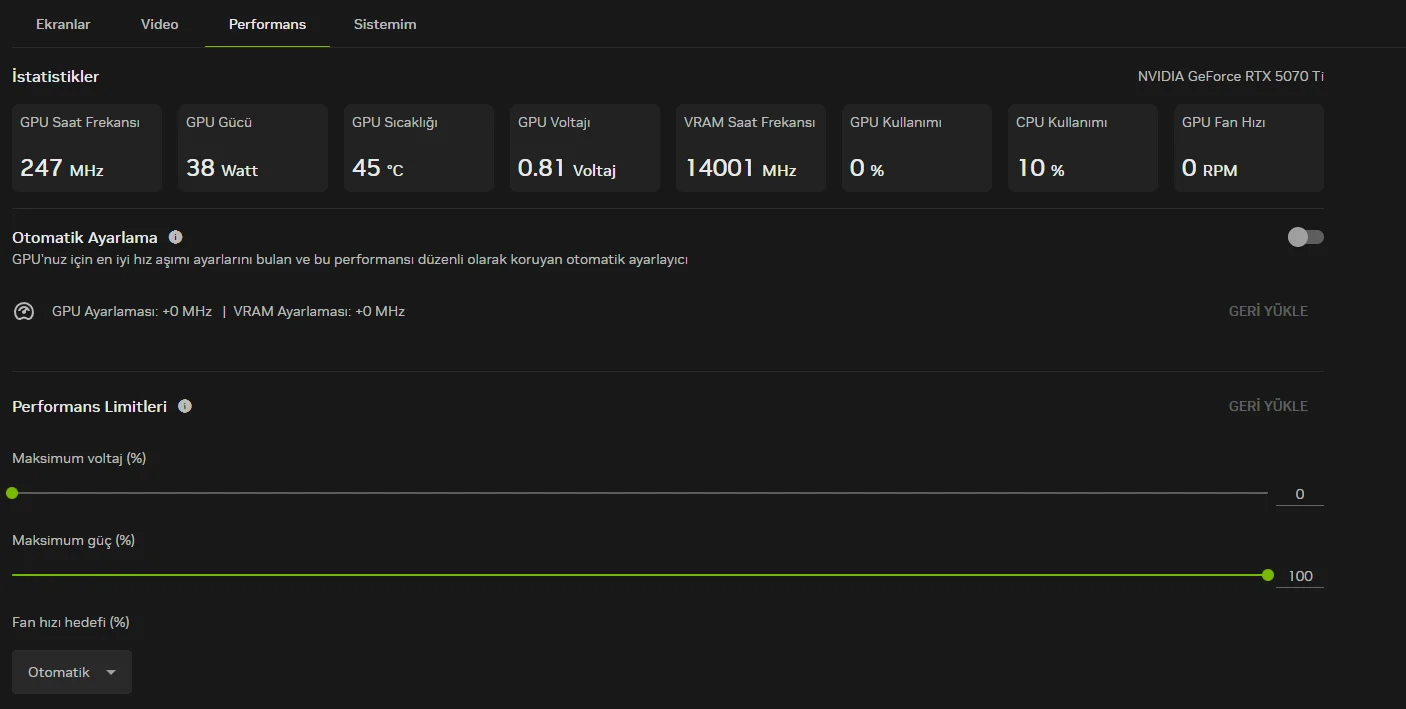Select the Performans tab
The image size is (1406, 709).
pyautogui.click(x=267, y=24)
